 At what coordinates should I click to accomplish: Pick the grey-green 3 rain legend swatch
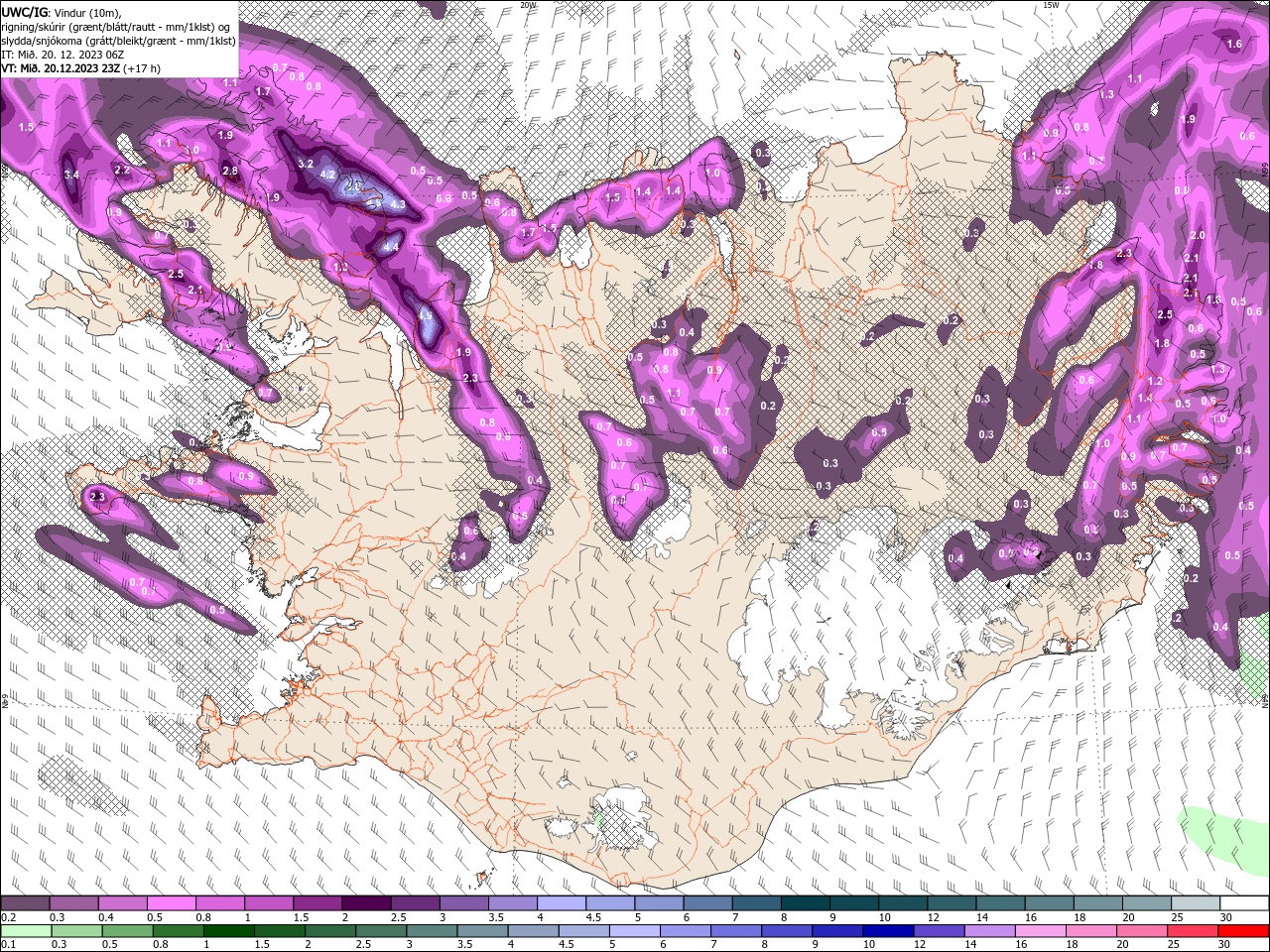point(432,931)
